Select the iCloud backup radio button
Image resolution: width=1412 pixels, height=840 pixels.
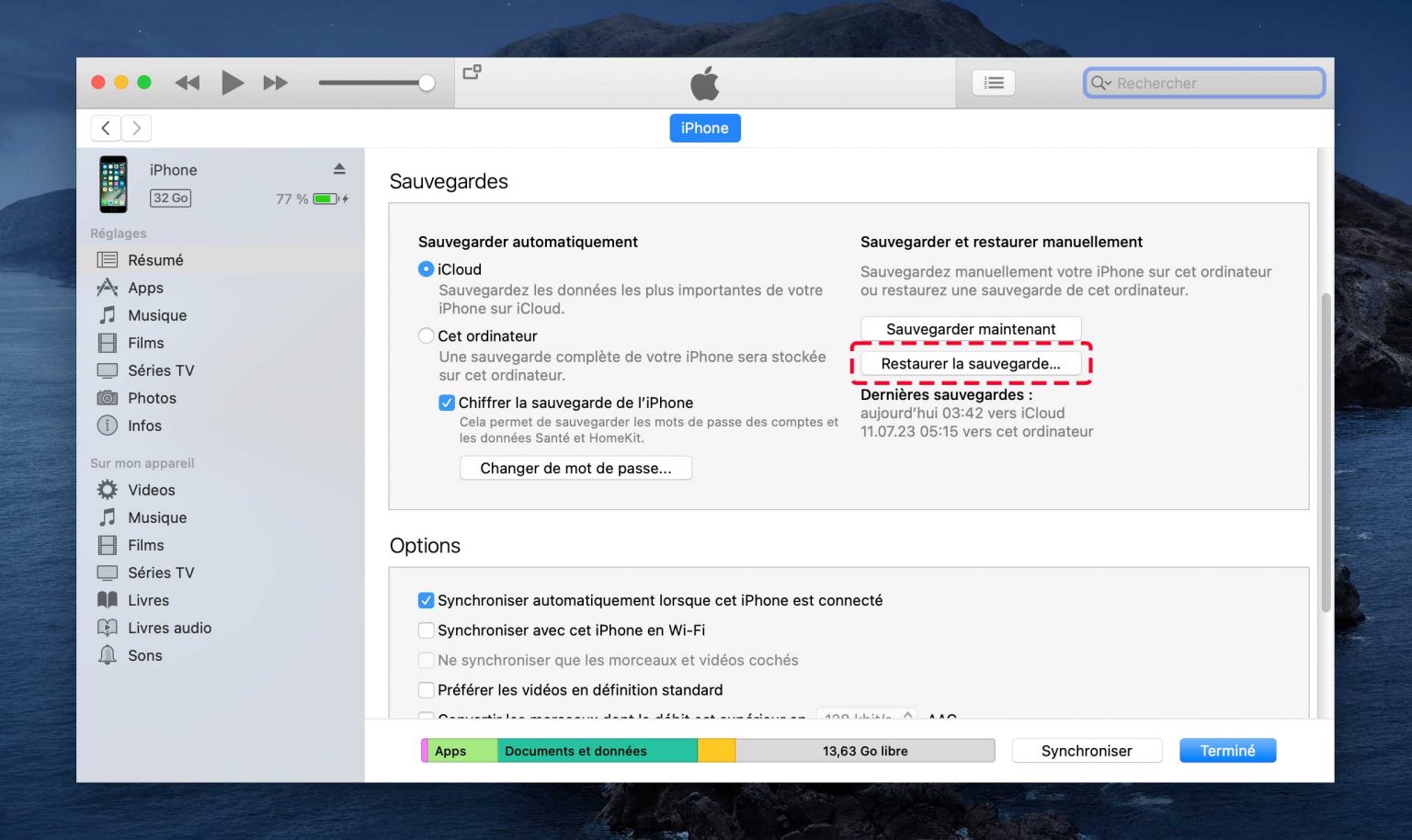tap(426, 269)
